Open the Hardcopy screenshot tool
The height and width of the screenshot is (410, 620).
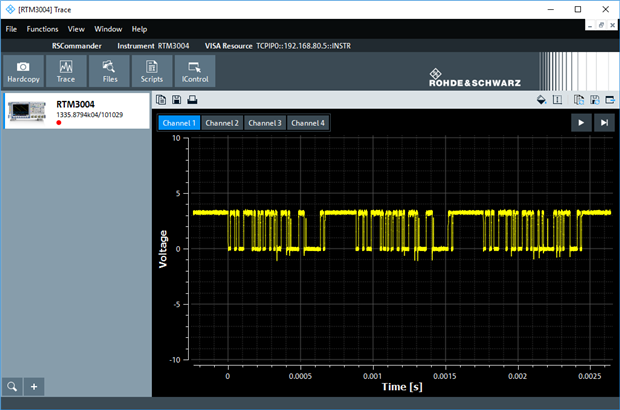[22, 71]
